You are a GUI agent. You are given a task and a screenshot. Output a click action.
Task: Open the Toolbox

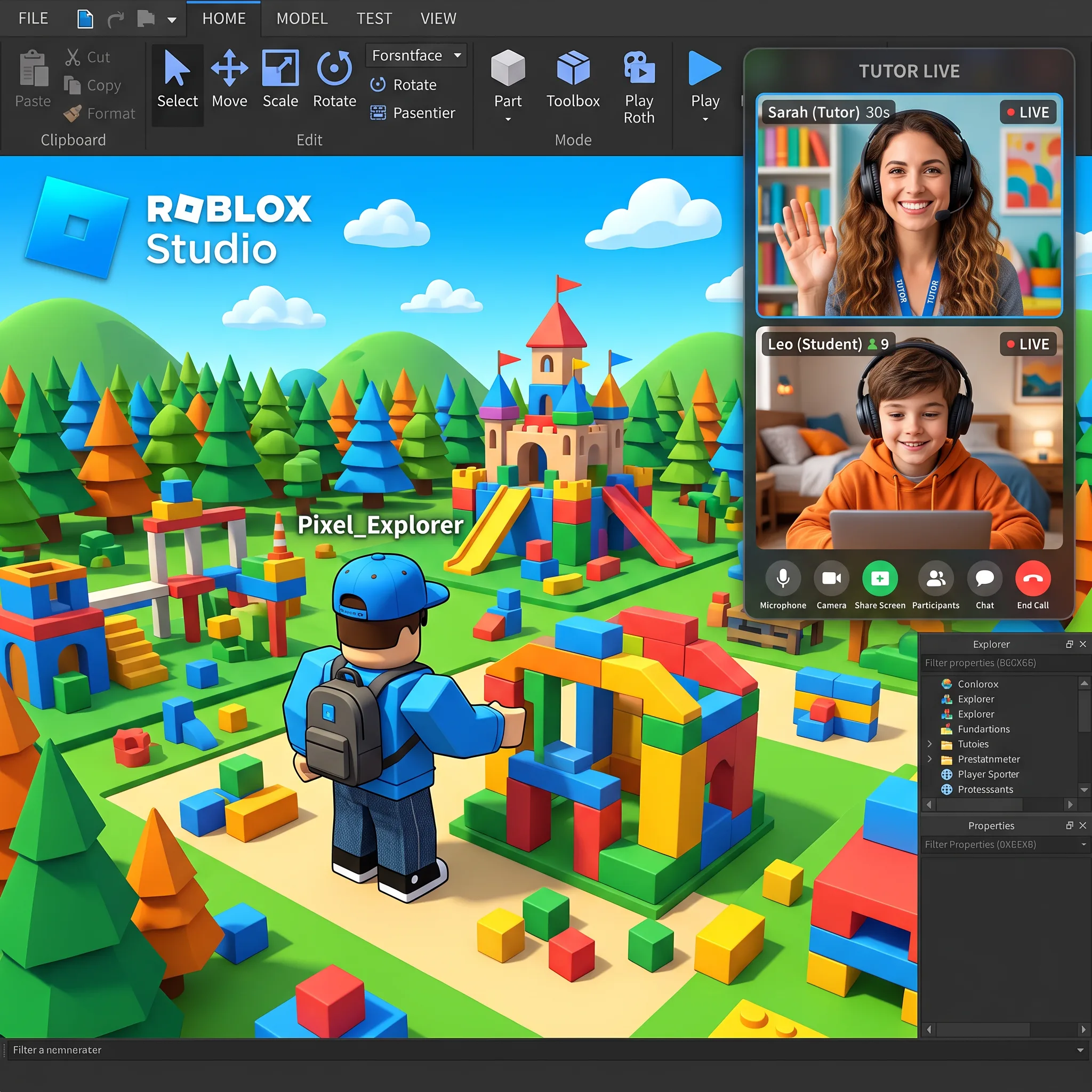pos(573,79)
